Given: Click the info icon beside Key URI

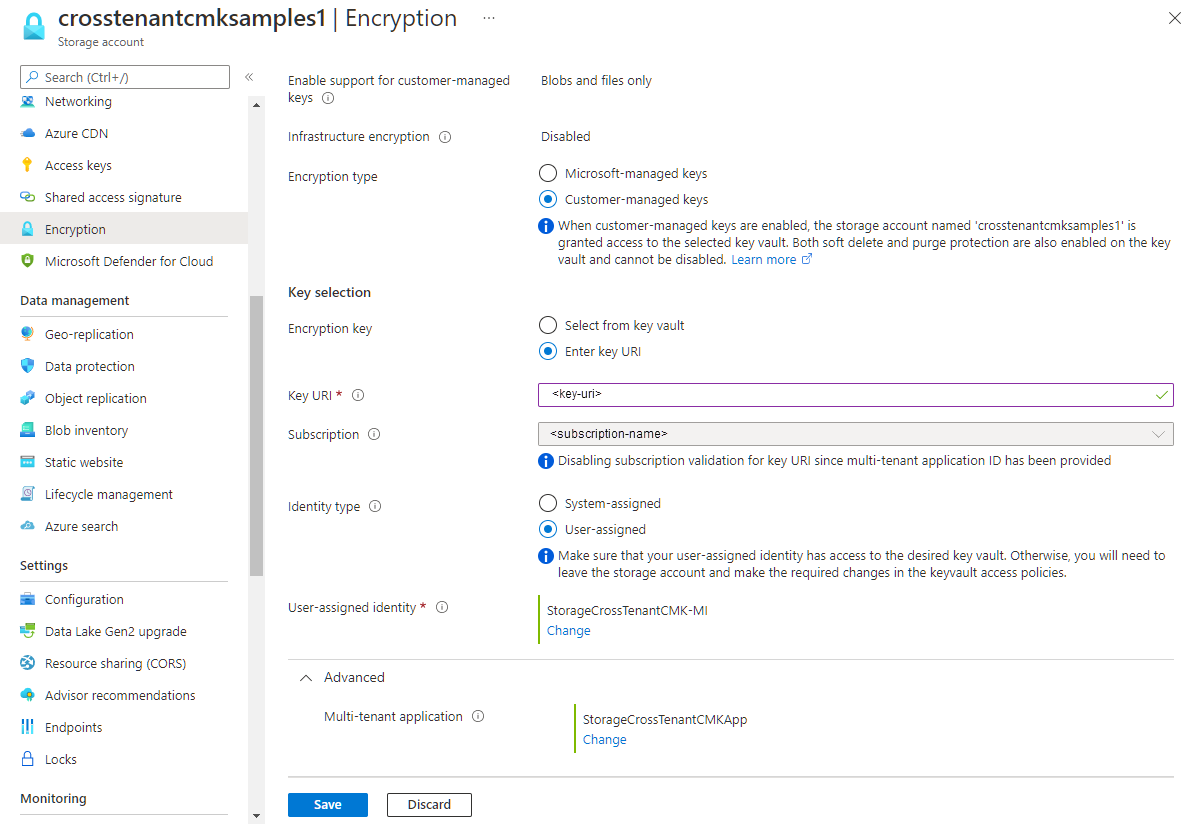Looking at the screenshot, I should click(x=358, y=395).
